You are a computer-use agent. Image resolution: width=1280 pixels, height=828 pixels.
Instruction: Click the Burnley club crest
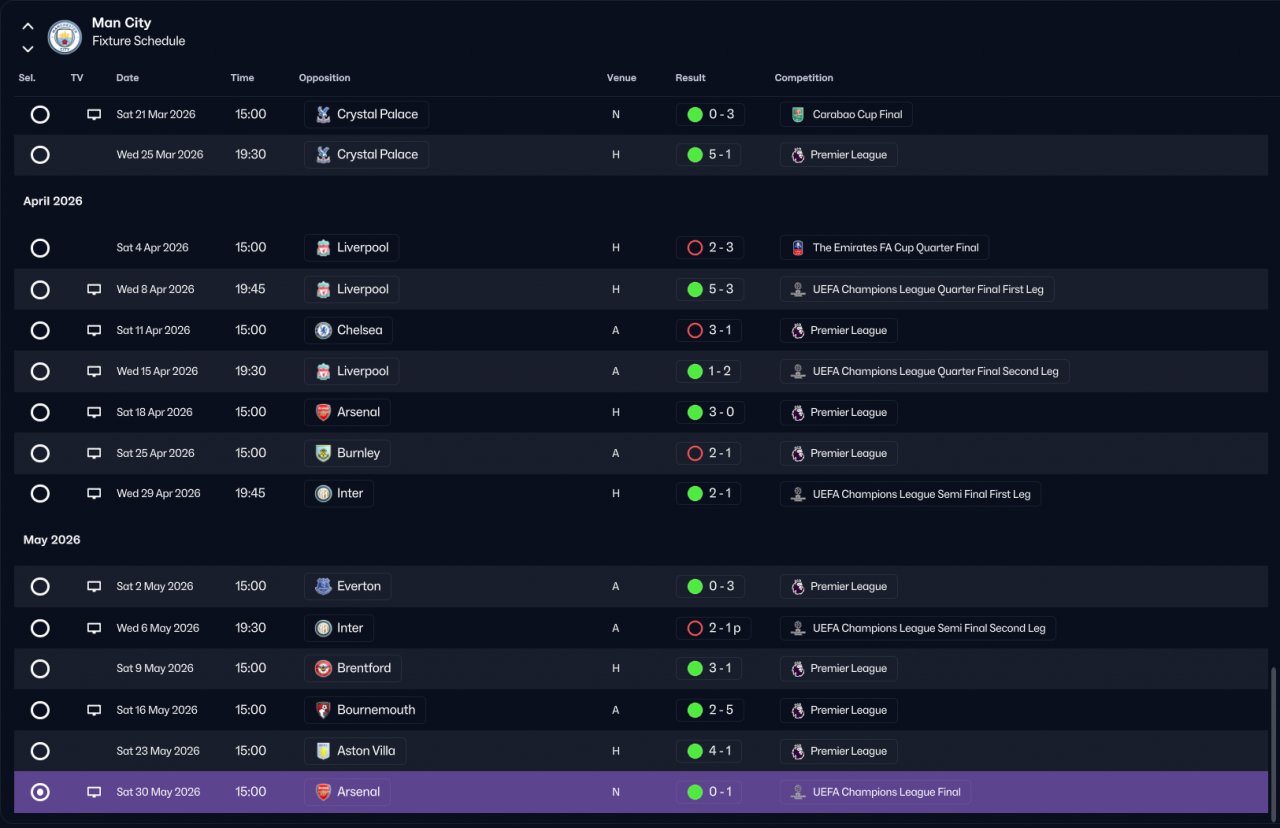[x=323, y=454]
